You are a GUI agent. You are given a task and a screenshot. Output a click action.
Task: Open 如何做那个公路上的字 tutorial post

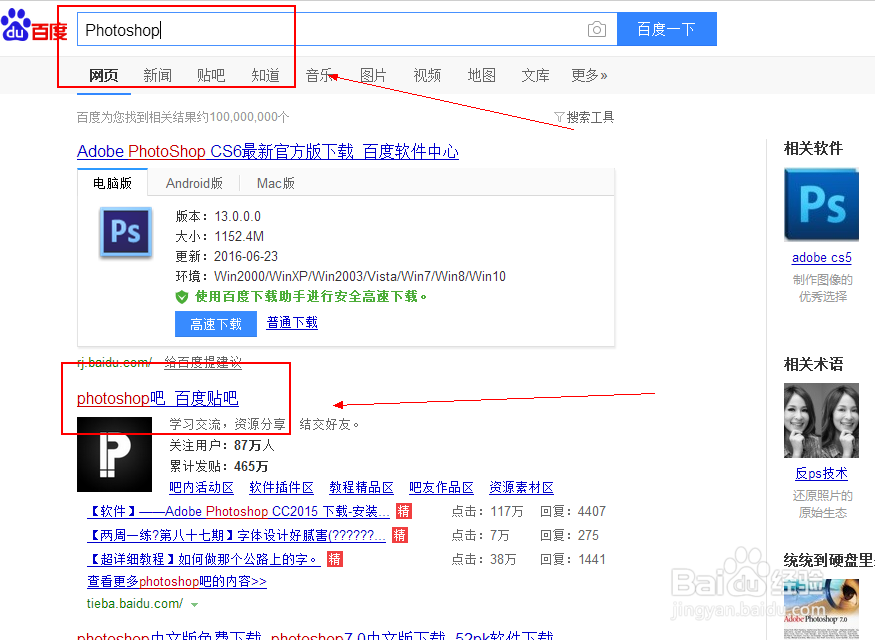pos(204,559)
